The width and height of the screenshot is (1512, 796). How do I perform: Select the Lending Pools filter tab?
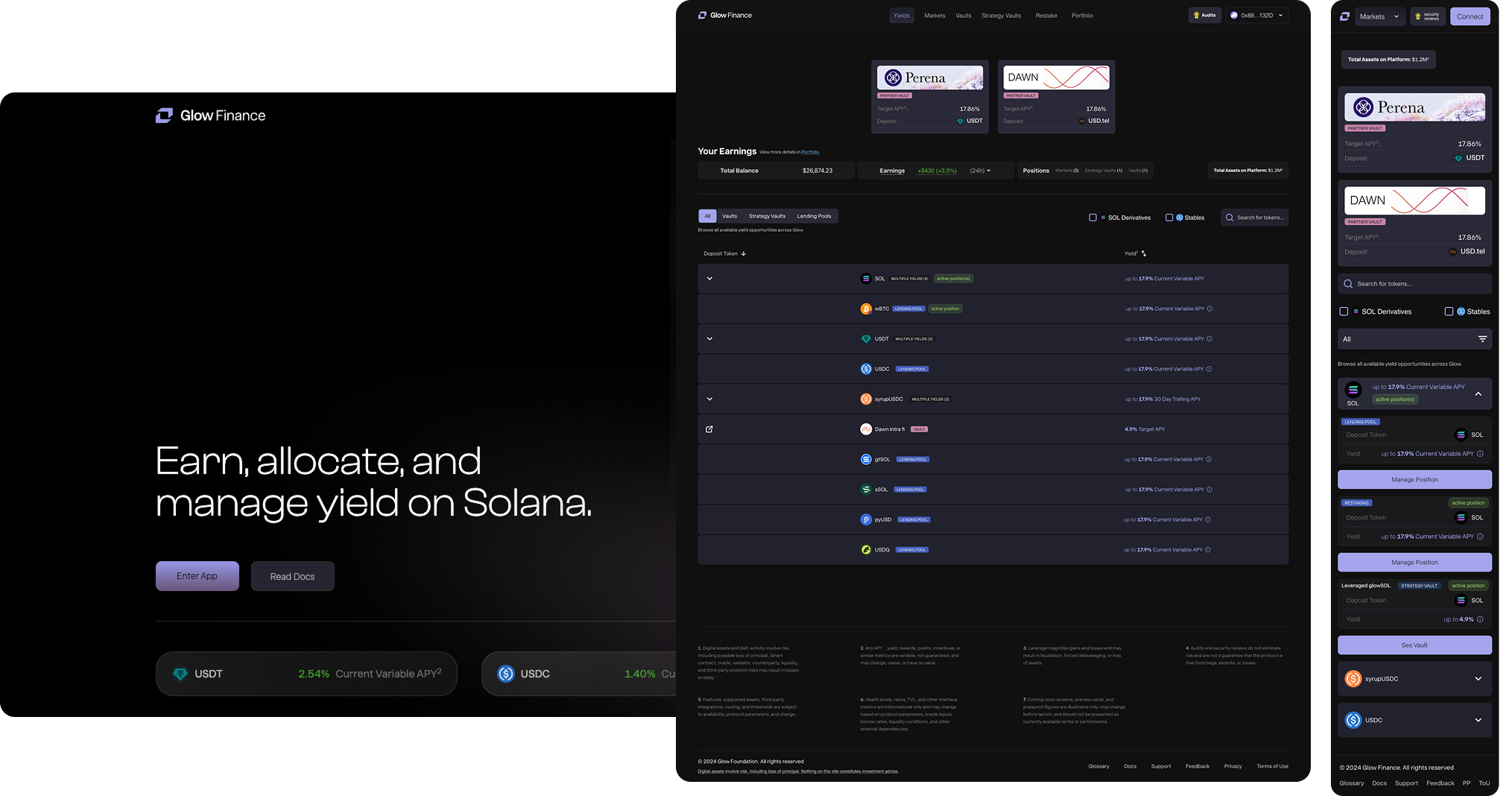[814, 216]
